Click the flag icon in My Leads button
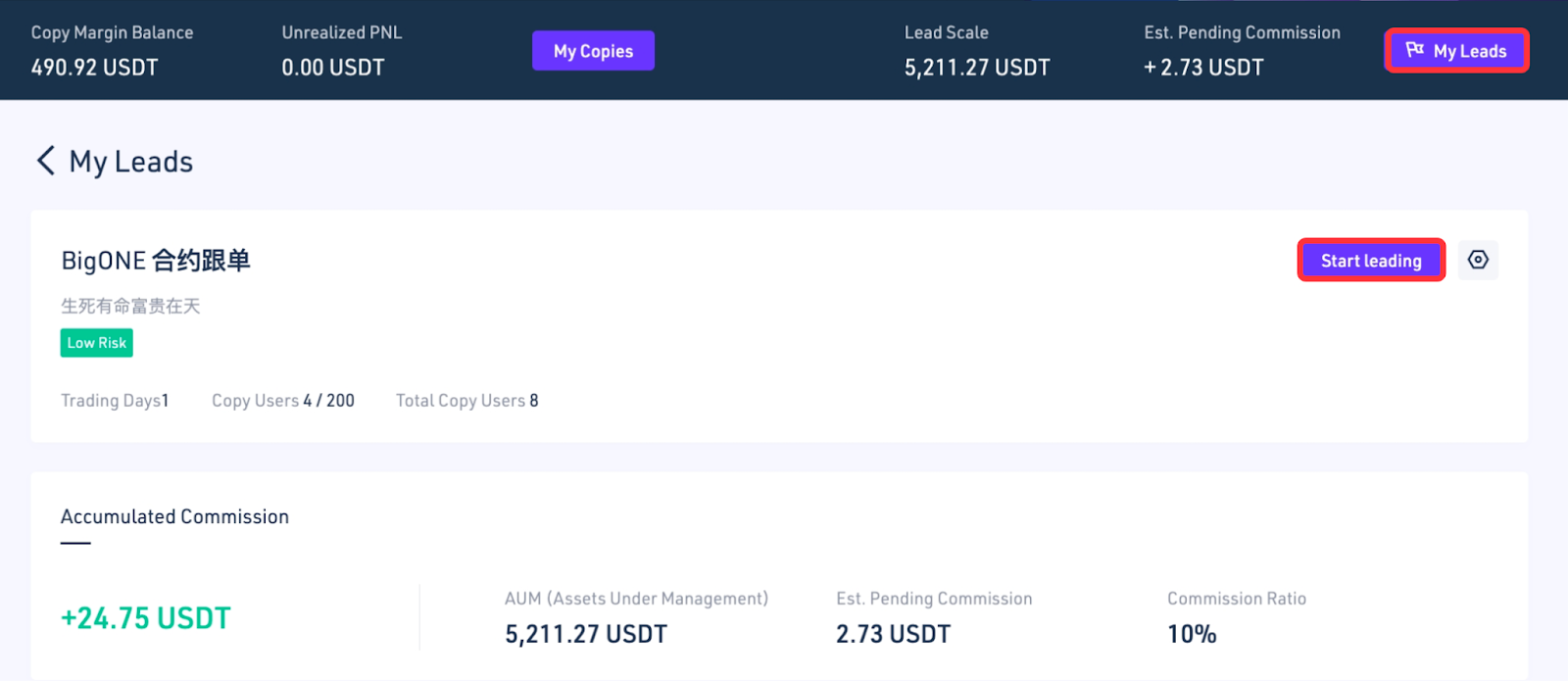Viewport: 1568px width, 681px height. 1414,50
